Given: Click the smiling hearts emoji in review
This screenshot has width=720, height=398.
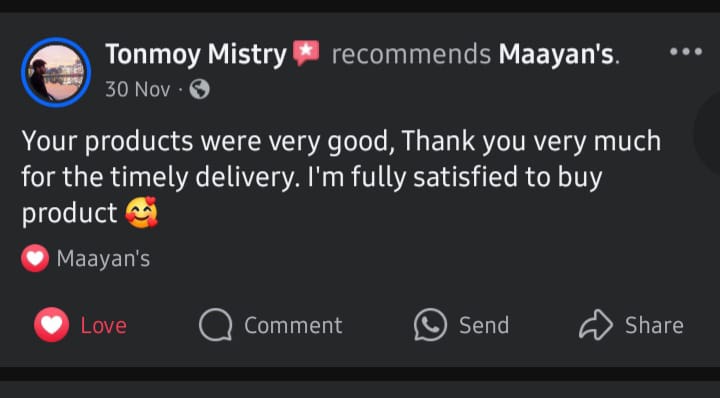Looking at the screenshot, I should point(141,213).
